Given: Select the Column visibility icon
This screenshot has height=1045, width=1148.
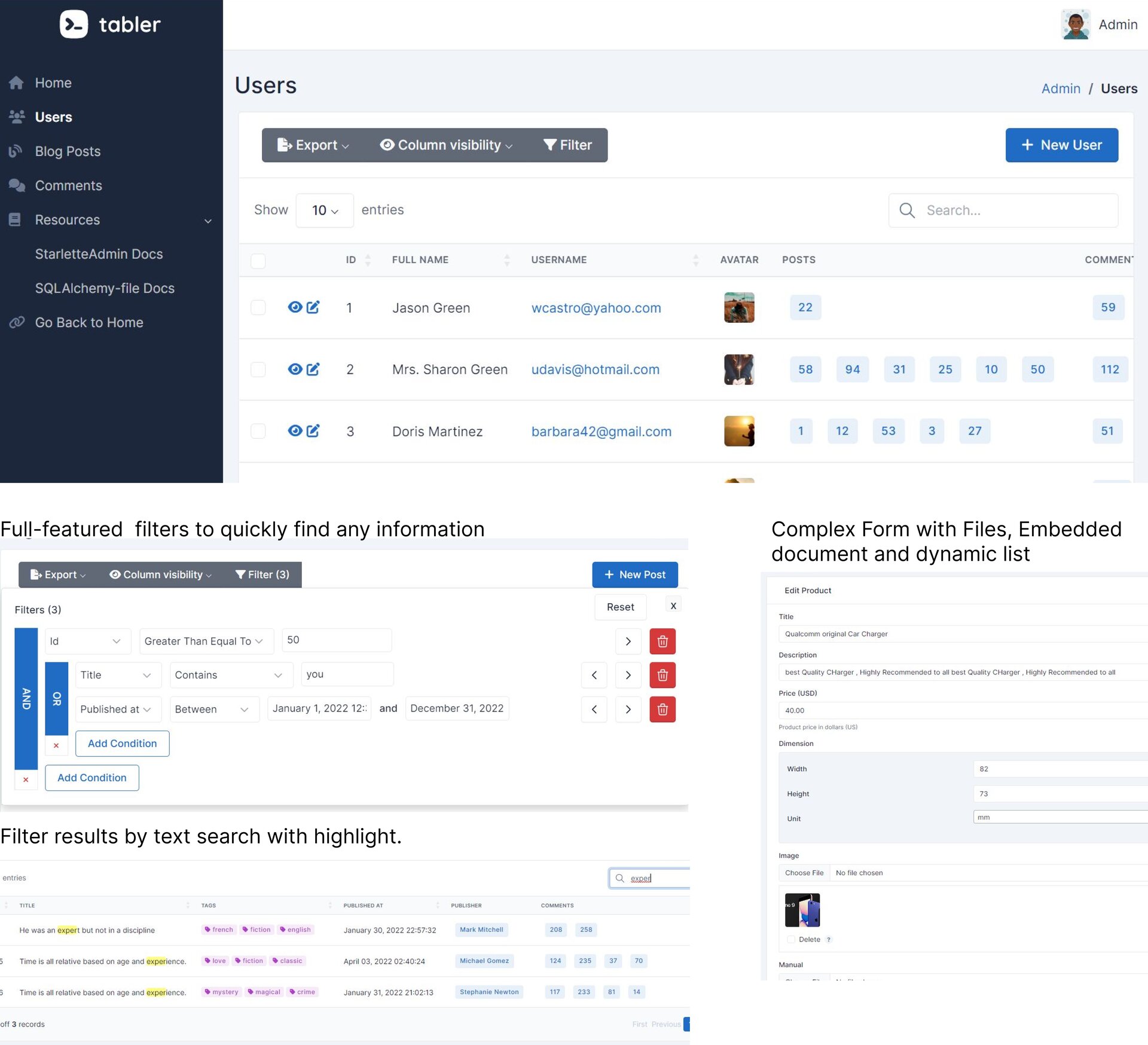Looking at the screenshot, I should tap(386, 145).
